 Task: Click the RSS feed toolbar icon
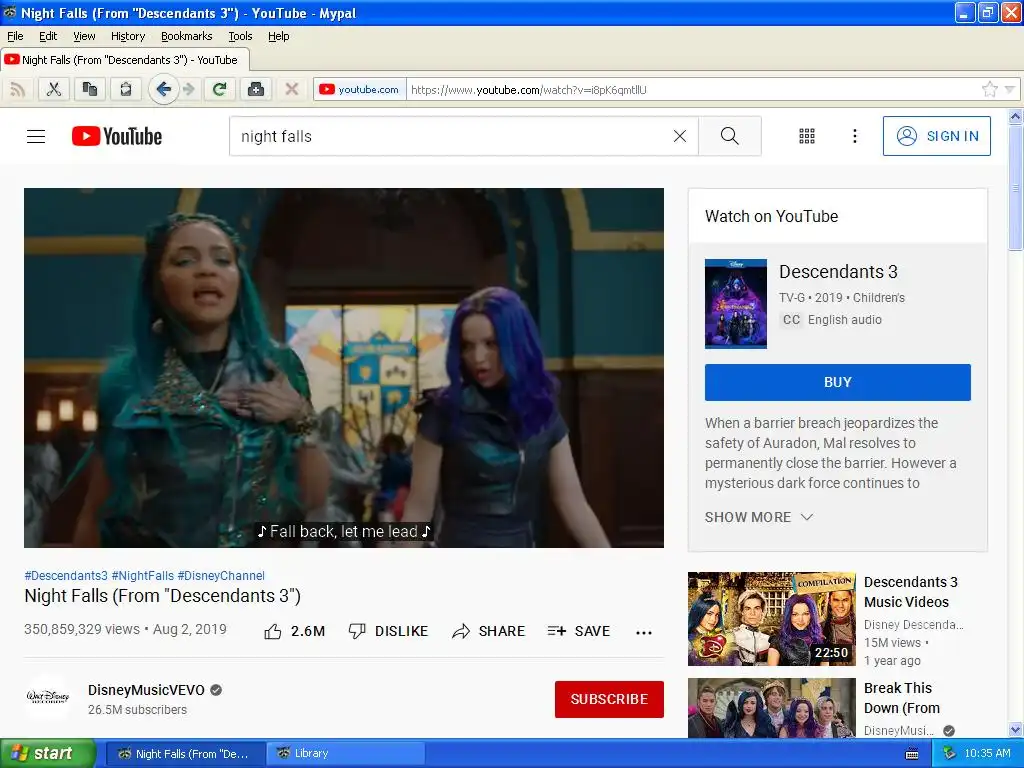pos(18,89)
